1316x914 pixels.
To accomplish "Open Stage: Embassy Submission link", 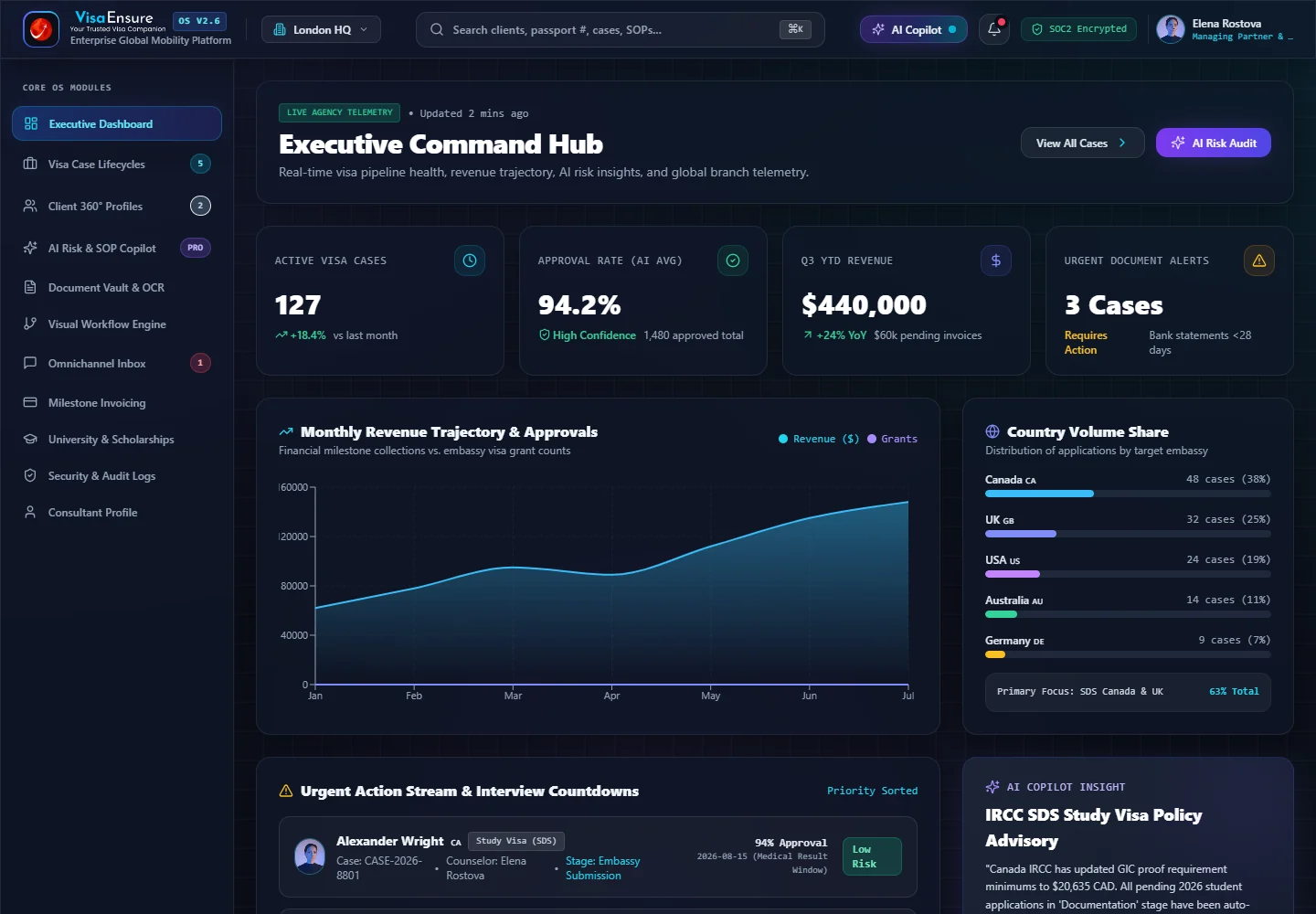I will (x=603, y=868).
